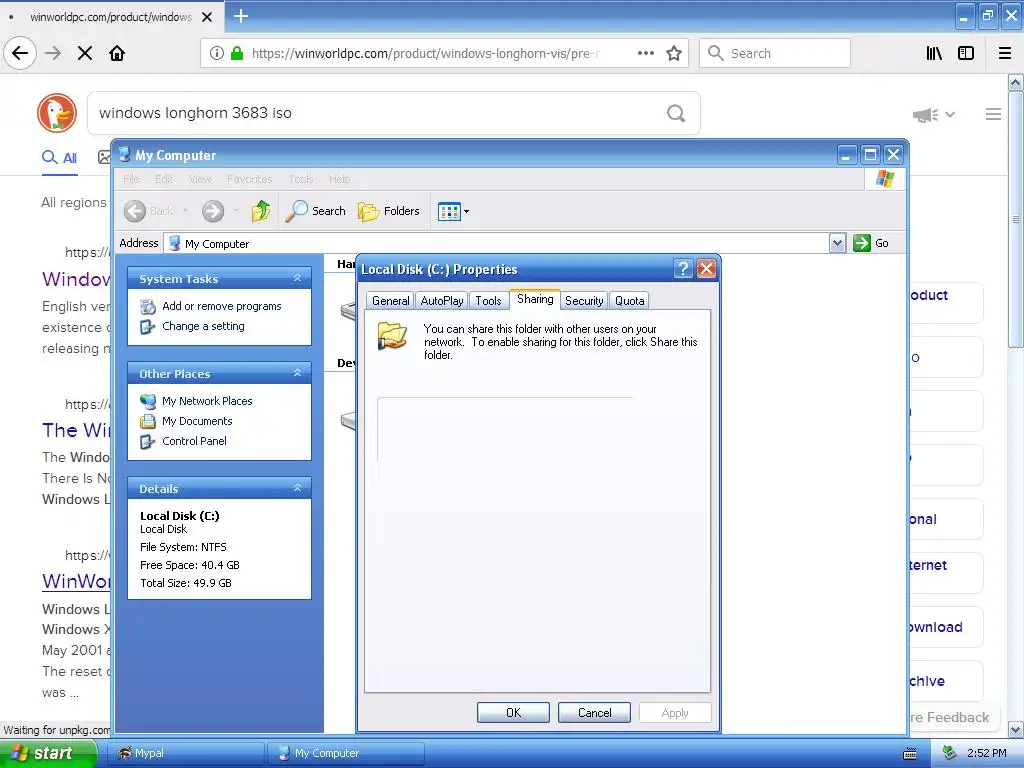Go up one folder in My Computer

tap(261, 211)
